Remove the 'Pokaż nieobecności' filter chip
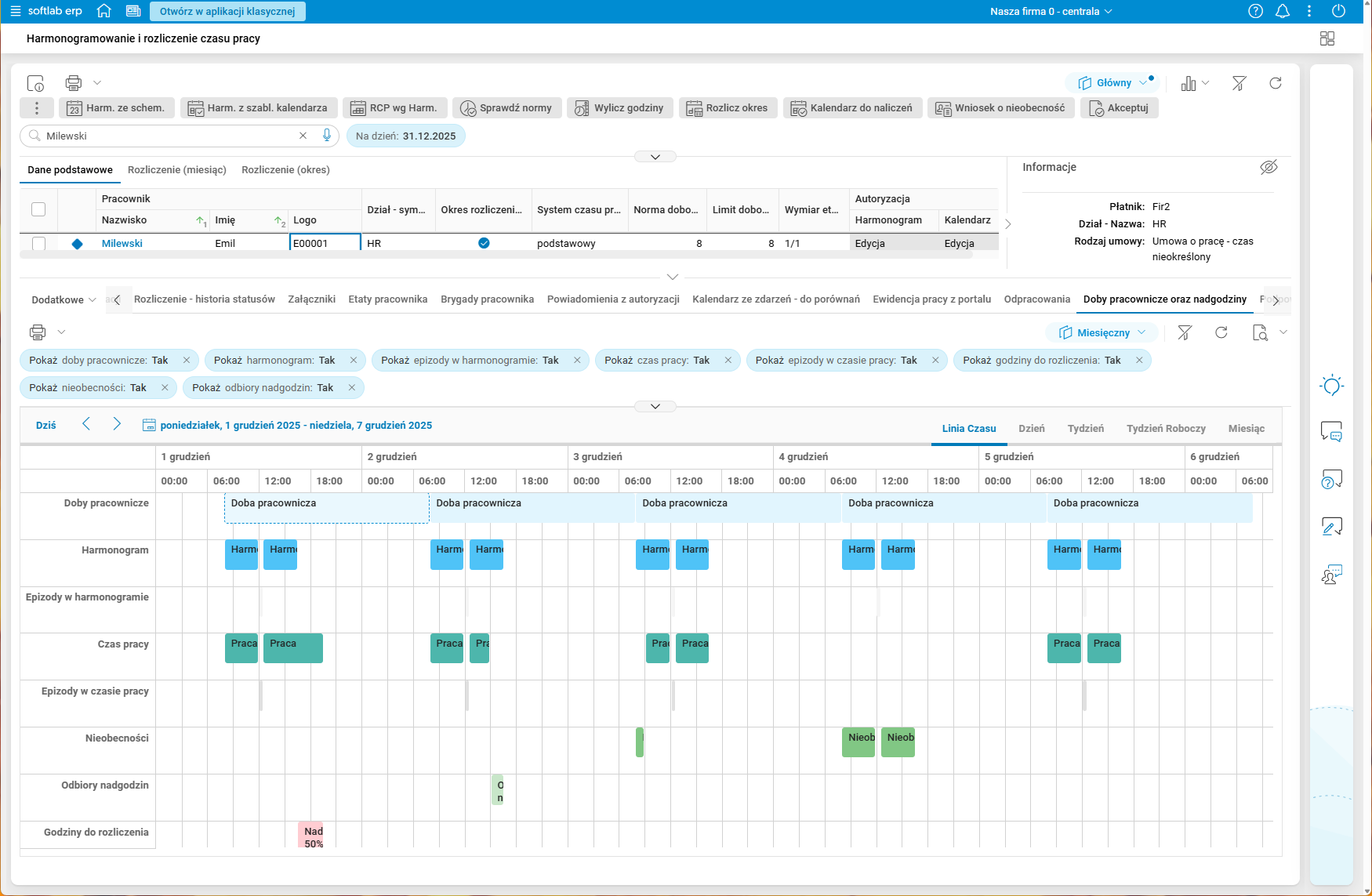This screenshot has height=896, width=1372. pyautogui.click(x=165, y=388)
